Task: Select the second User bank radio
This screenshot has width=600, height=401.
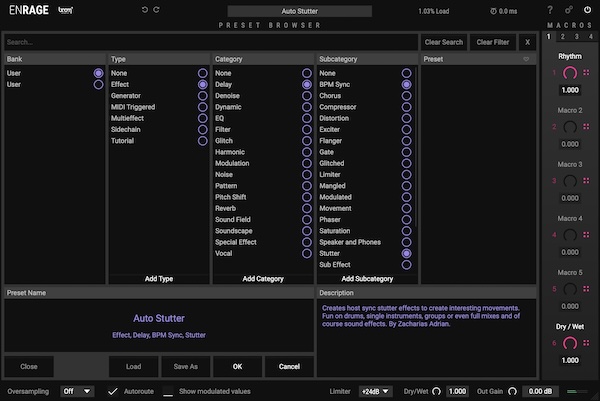Action: [98, 84]
